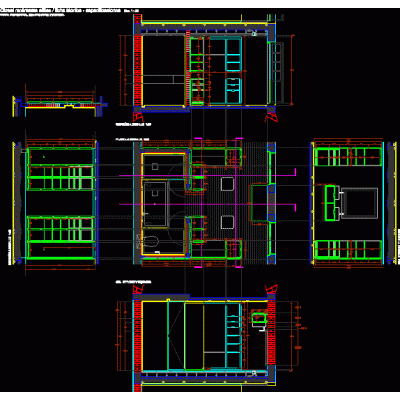This screenshot has width=400, height=400.
Task: Select the small detail section drawing at left
Action: coord(60,101)
